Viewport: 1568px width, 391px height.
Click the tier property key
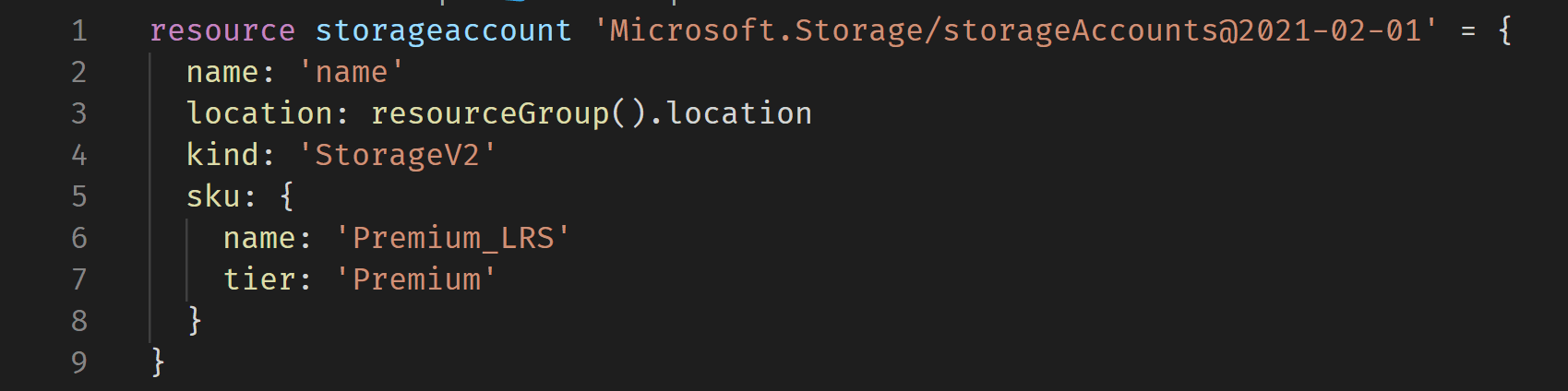pyautogui.click(x=259, y=279)
